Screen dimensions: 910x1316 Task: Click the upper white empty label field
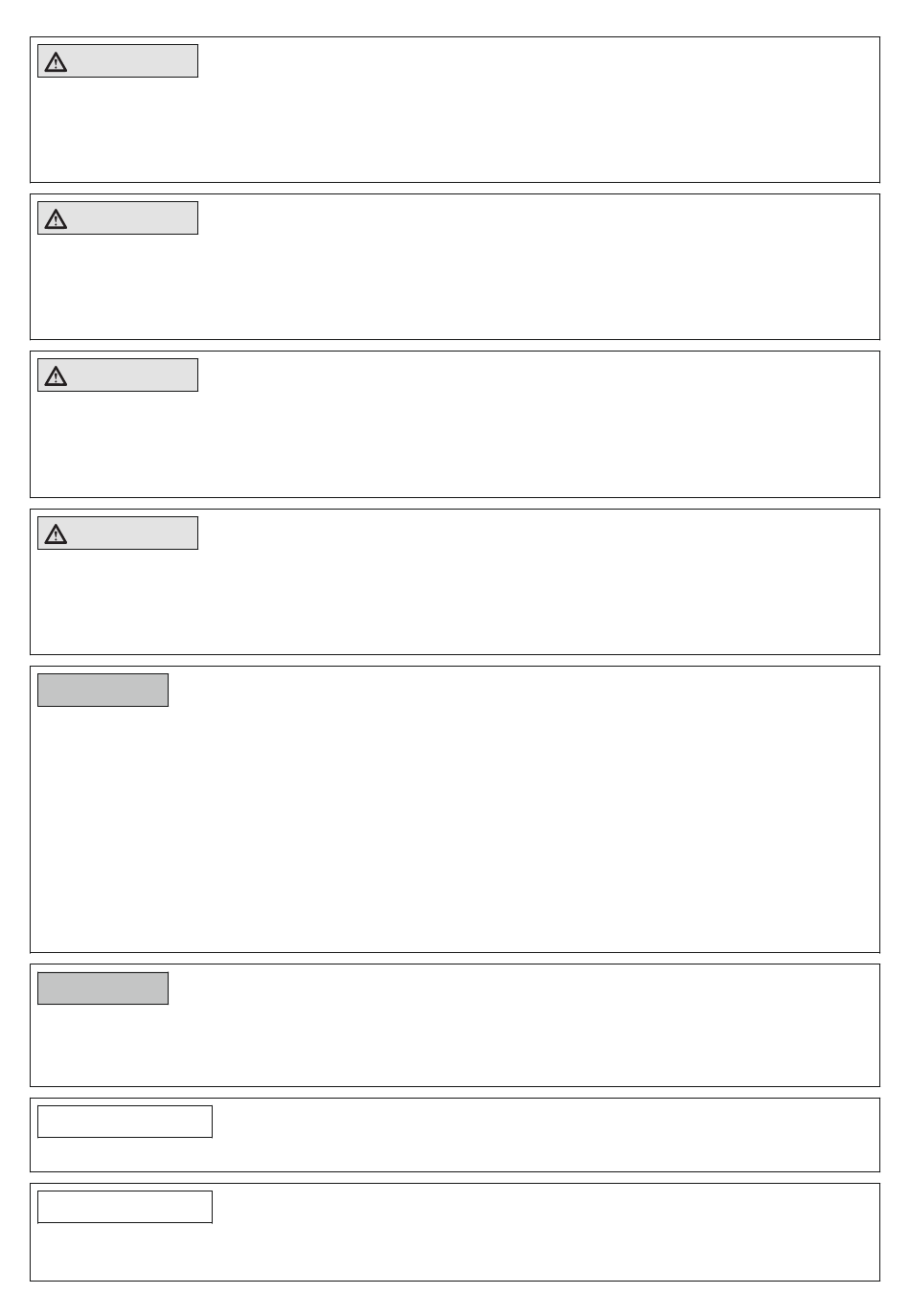pyautogui.click(x=125, y=1121)
